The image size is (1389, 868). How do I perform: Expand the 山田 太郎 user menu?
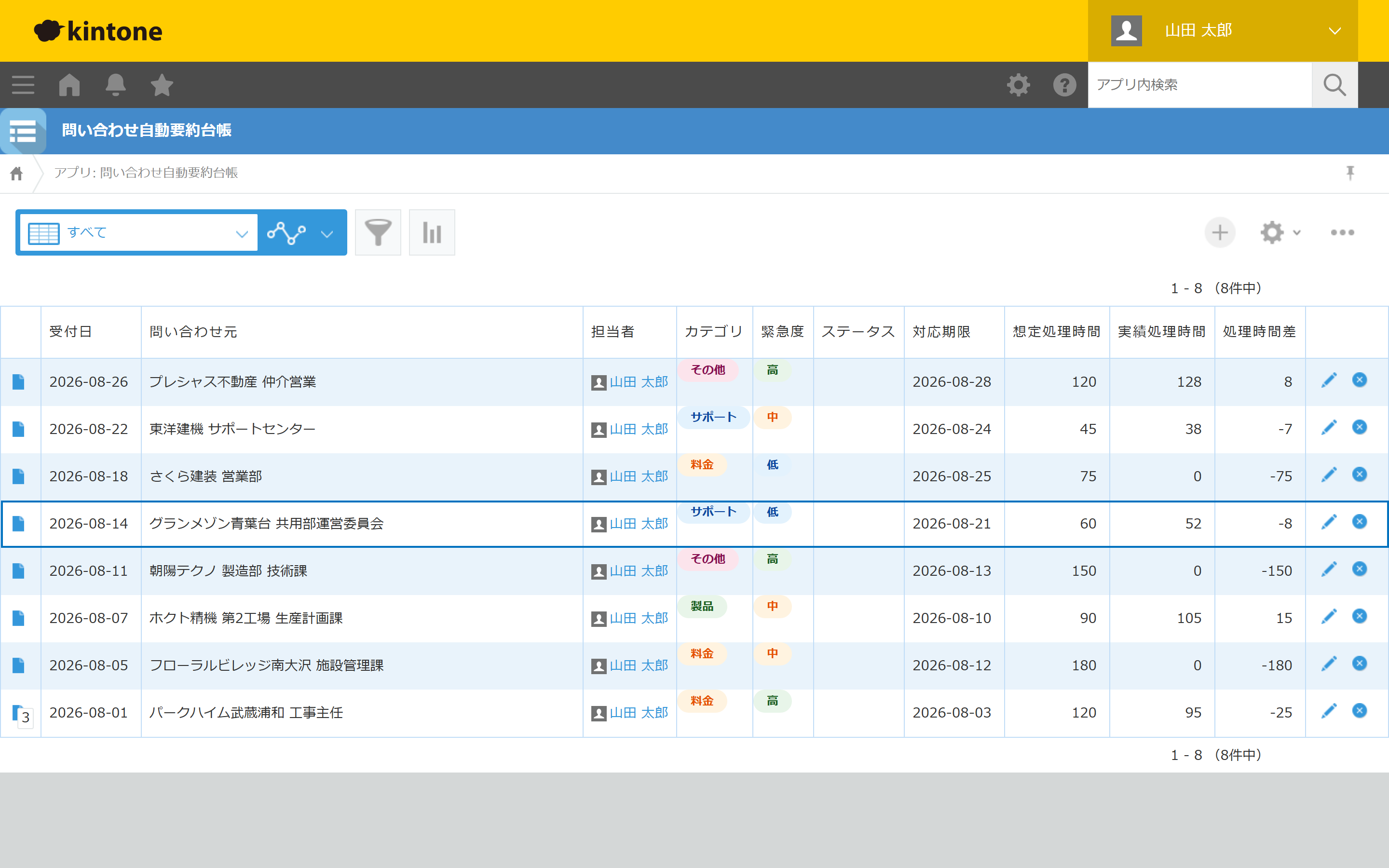(x=1223, y=30)
